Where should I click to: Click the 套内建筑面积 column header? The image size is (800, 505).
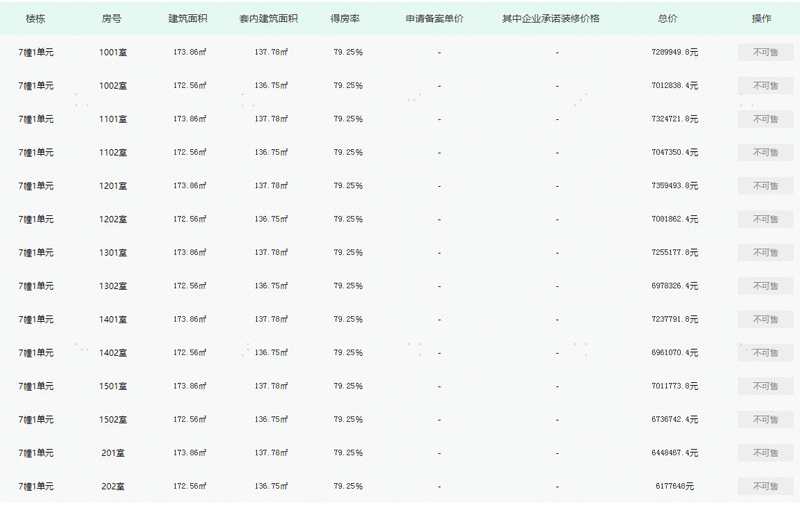[269, 19]
